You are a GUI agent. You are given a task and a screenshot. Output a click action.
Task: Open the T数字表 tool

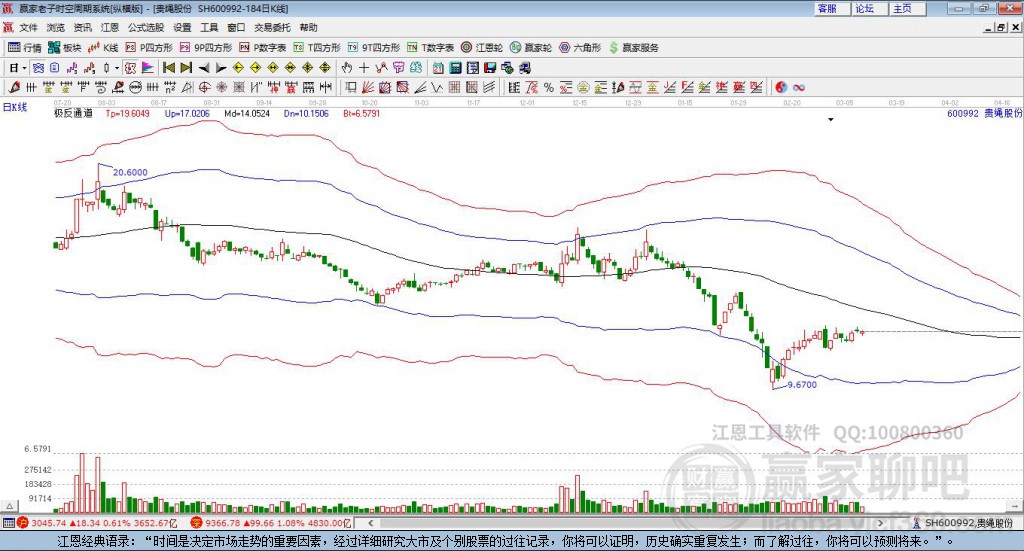click(x=430, y=48)
